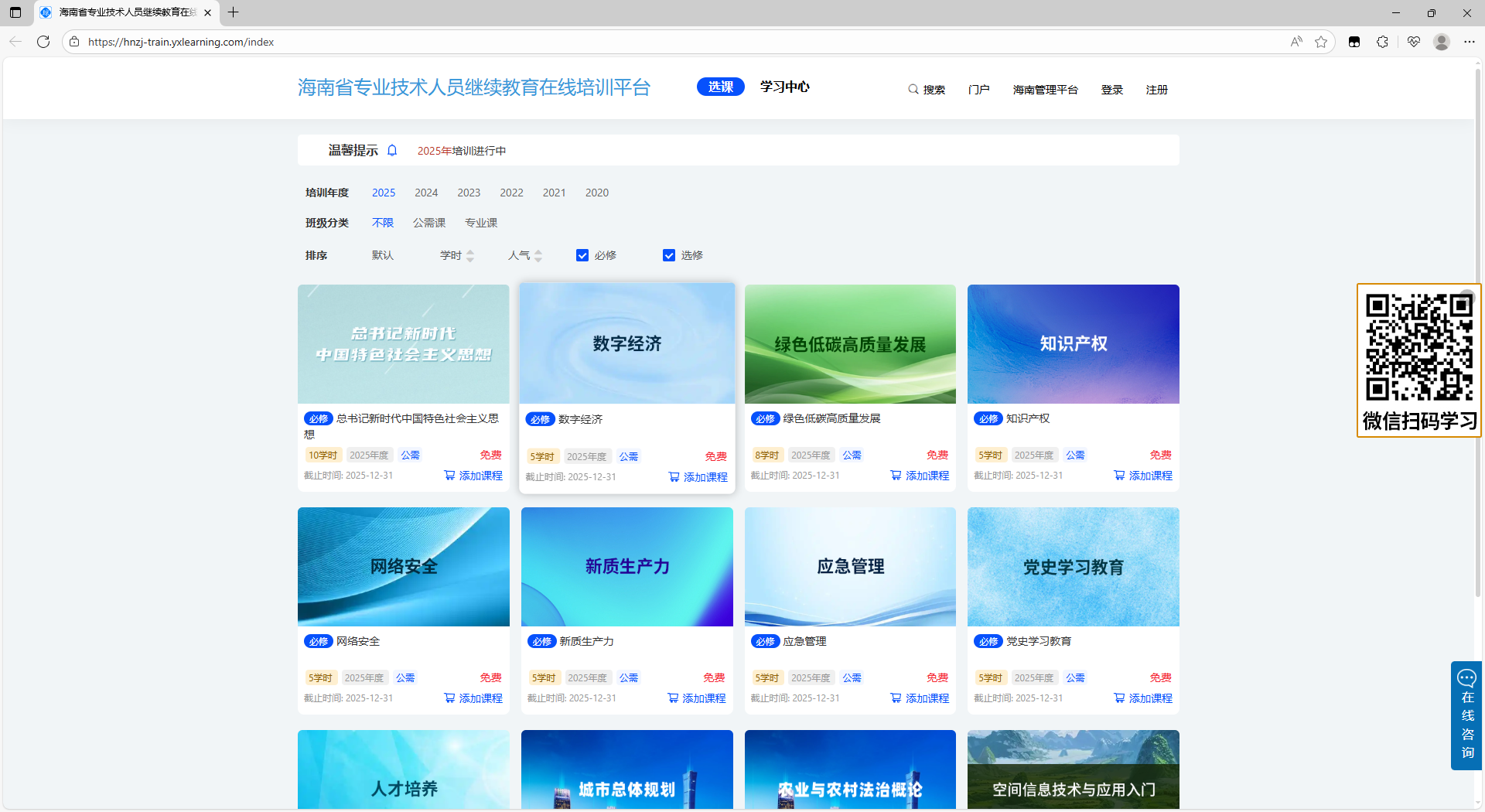Open 数字经济 course thumbnail
This screenshot has height=812, width=1485.
coord(627,343)
